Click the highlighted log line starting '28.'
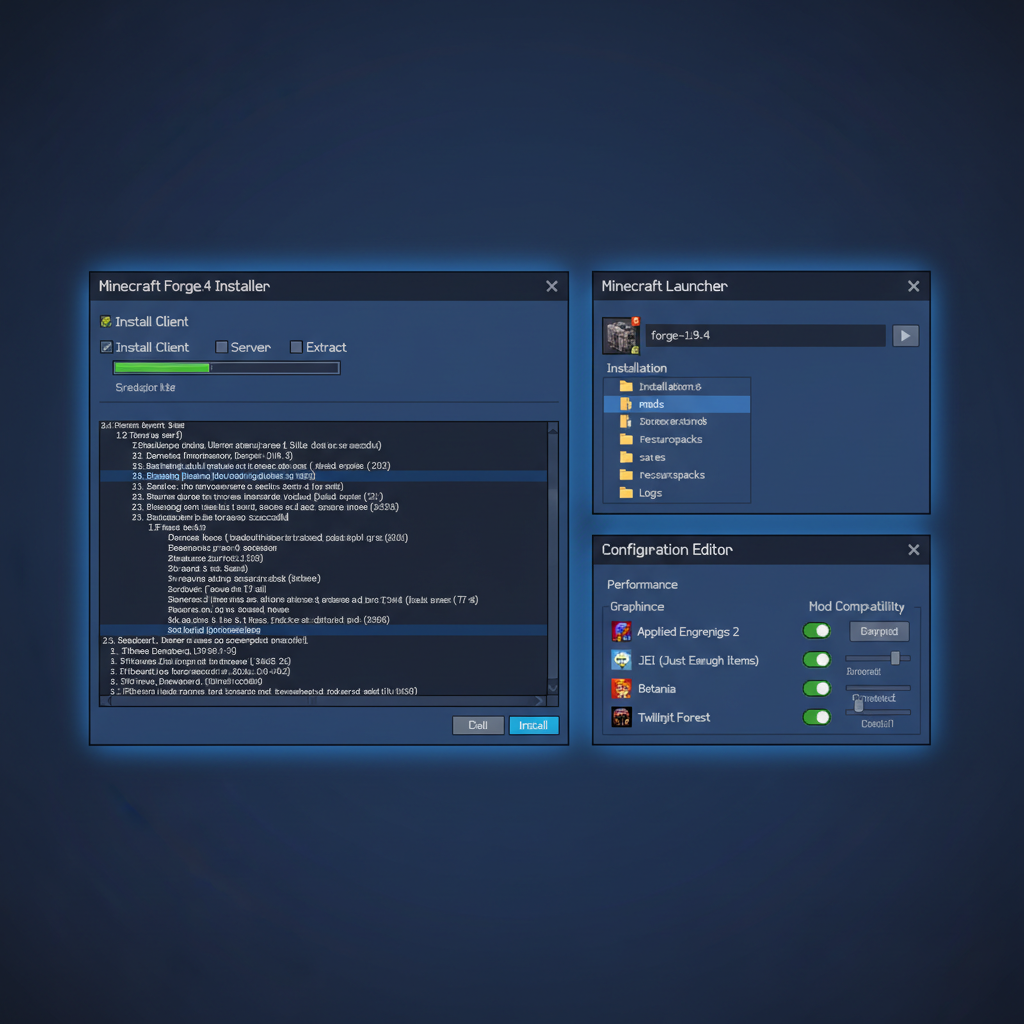Image resolution: width=1024 pixels, height=1024 pixels. click(323, 476)
